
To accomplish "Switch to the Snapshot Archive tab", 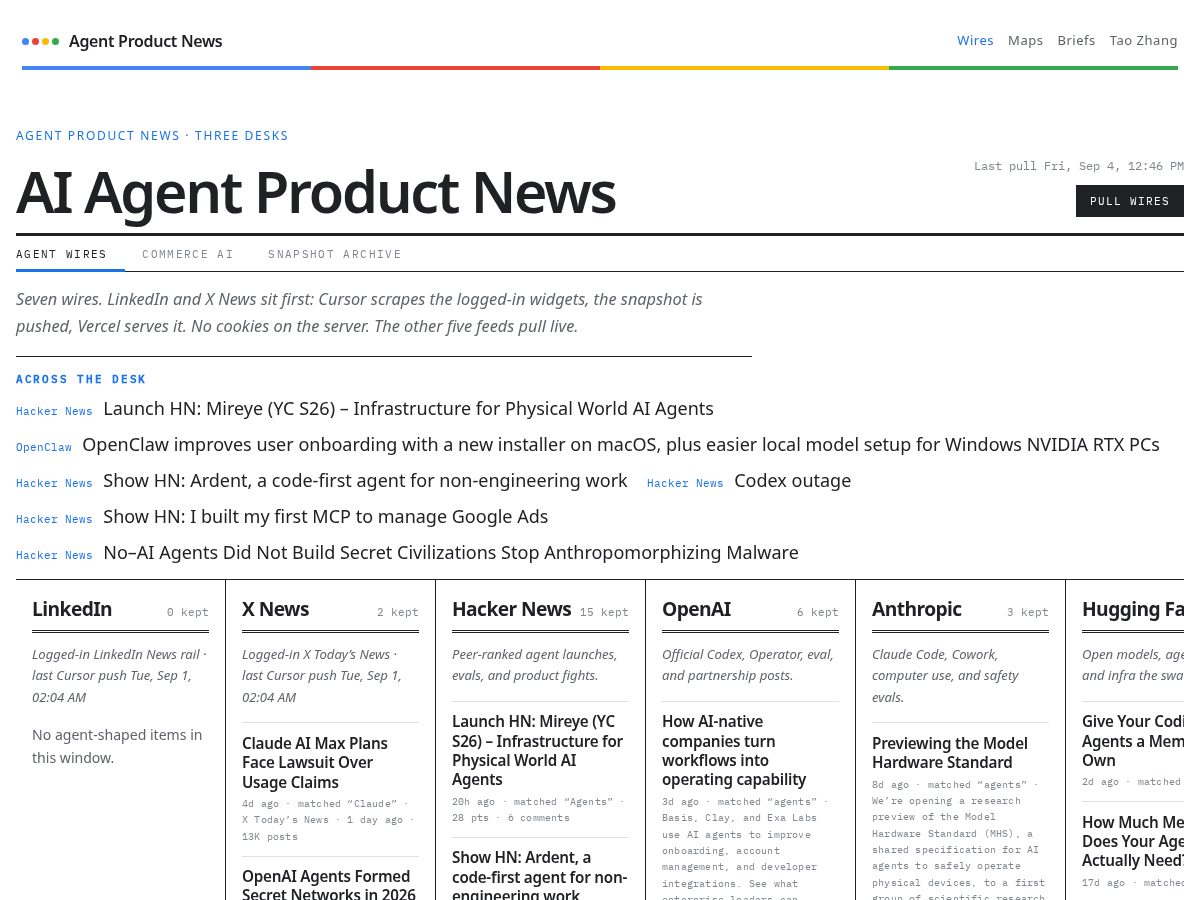I will pos(334,254).
